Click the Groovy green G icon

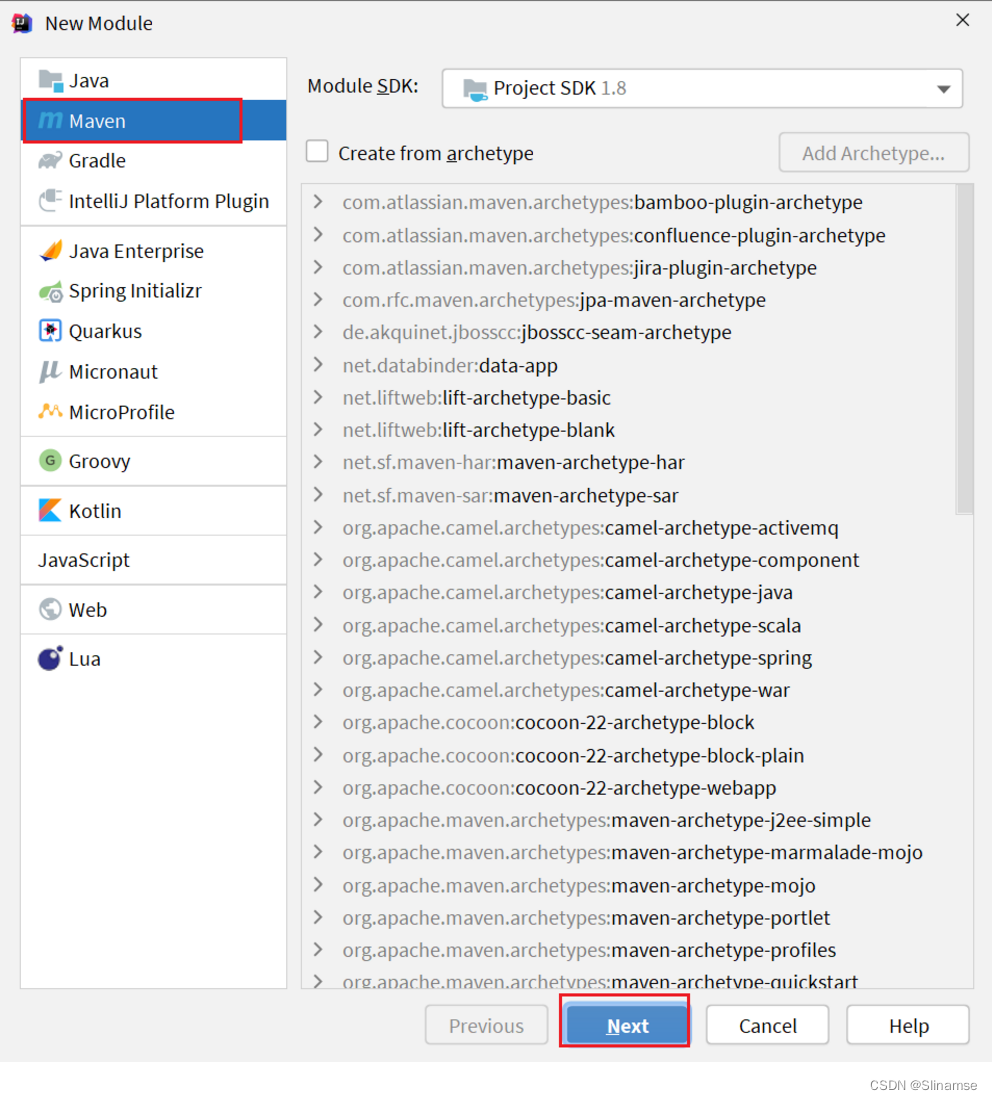point(50,461)
